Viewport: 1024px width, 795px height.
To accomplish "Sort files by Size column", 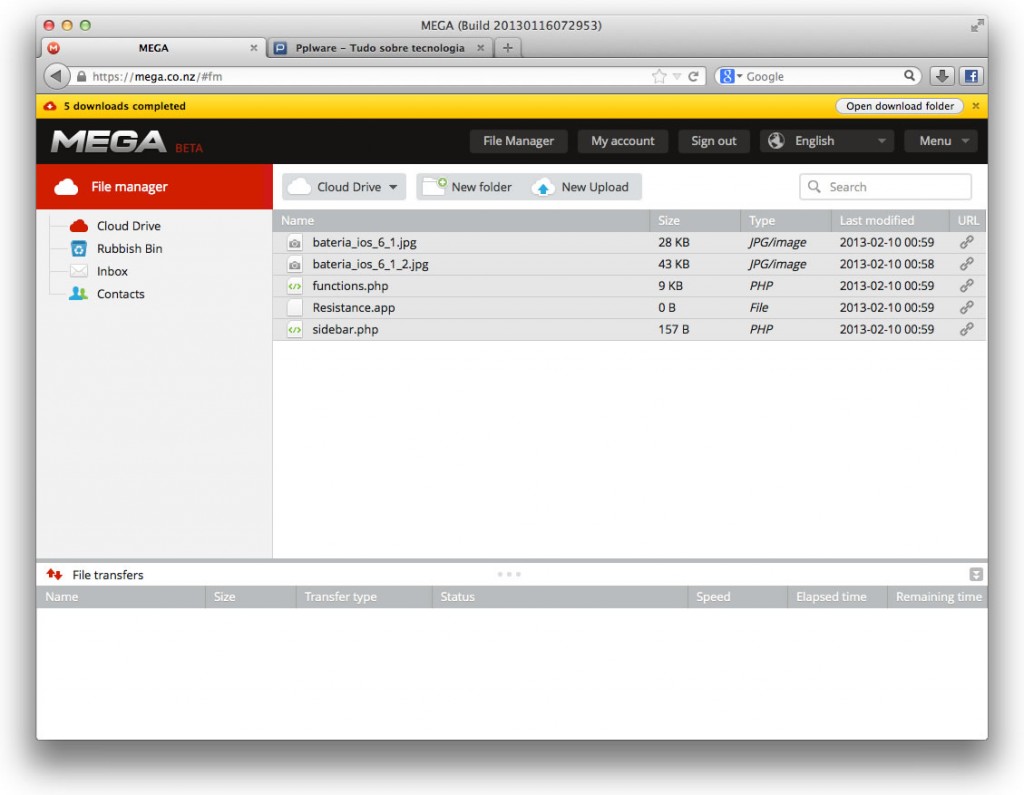I will coord(696,221).
